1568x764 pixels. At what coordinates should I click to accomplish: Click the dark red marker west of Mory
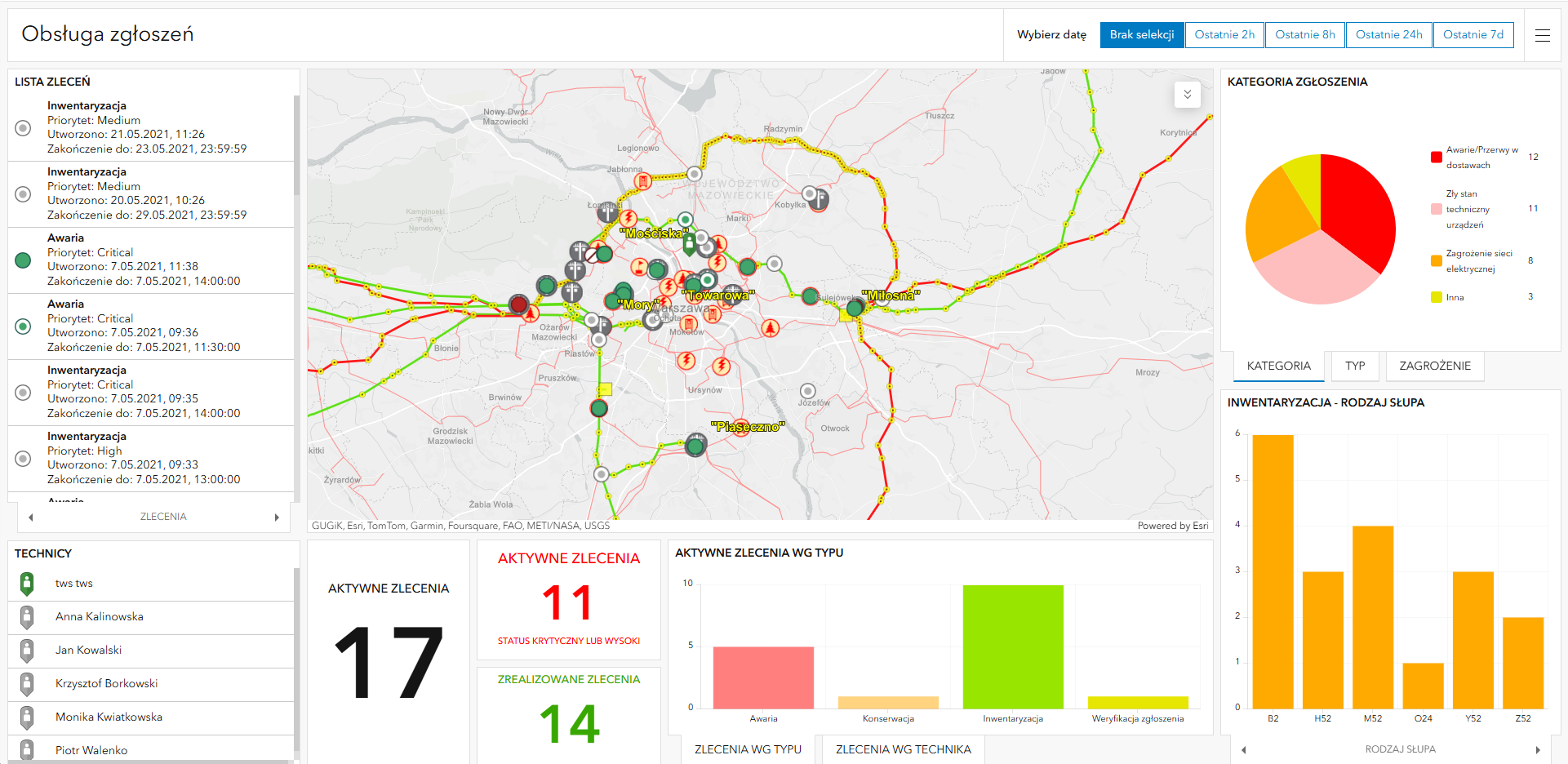(518, 304)
